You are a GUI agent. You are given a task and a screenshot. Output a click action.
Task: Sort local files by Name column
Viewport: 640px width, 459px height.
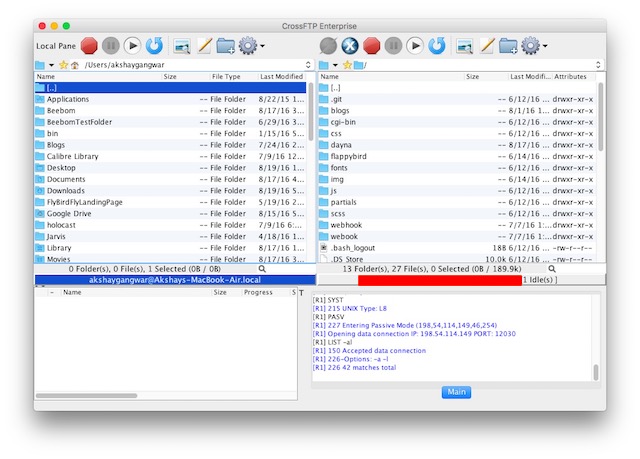[x=98, y=76]
